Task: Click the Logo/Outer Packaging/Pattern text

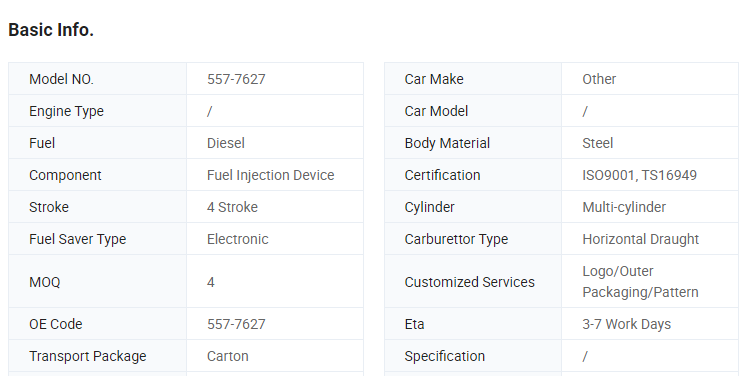Action: click(640, 281)
